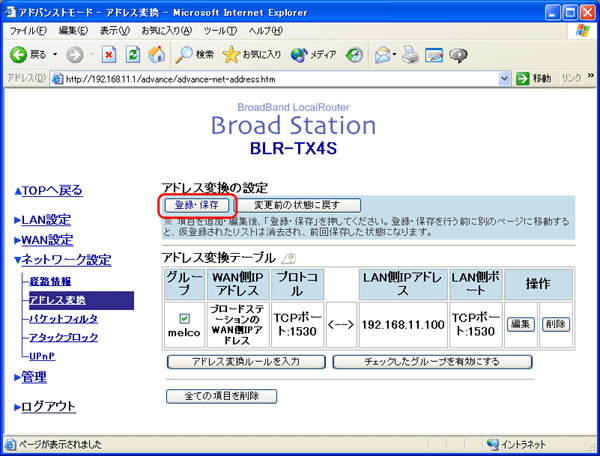Viewport: 600px width, 456px height.
Task: Click the Discuss speech bubble icon
Action: 458,55
